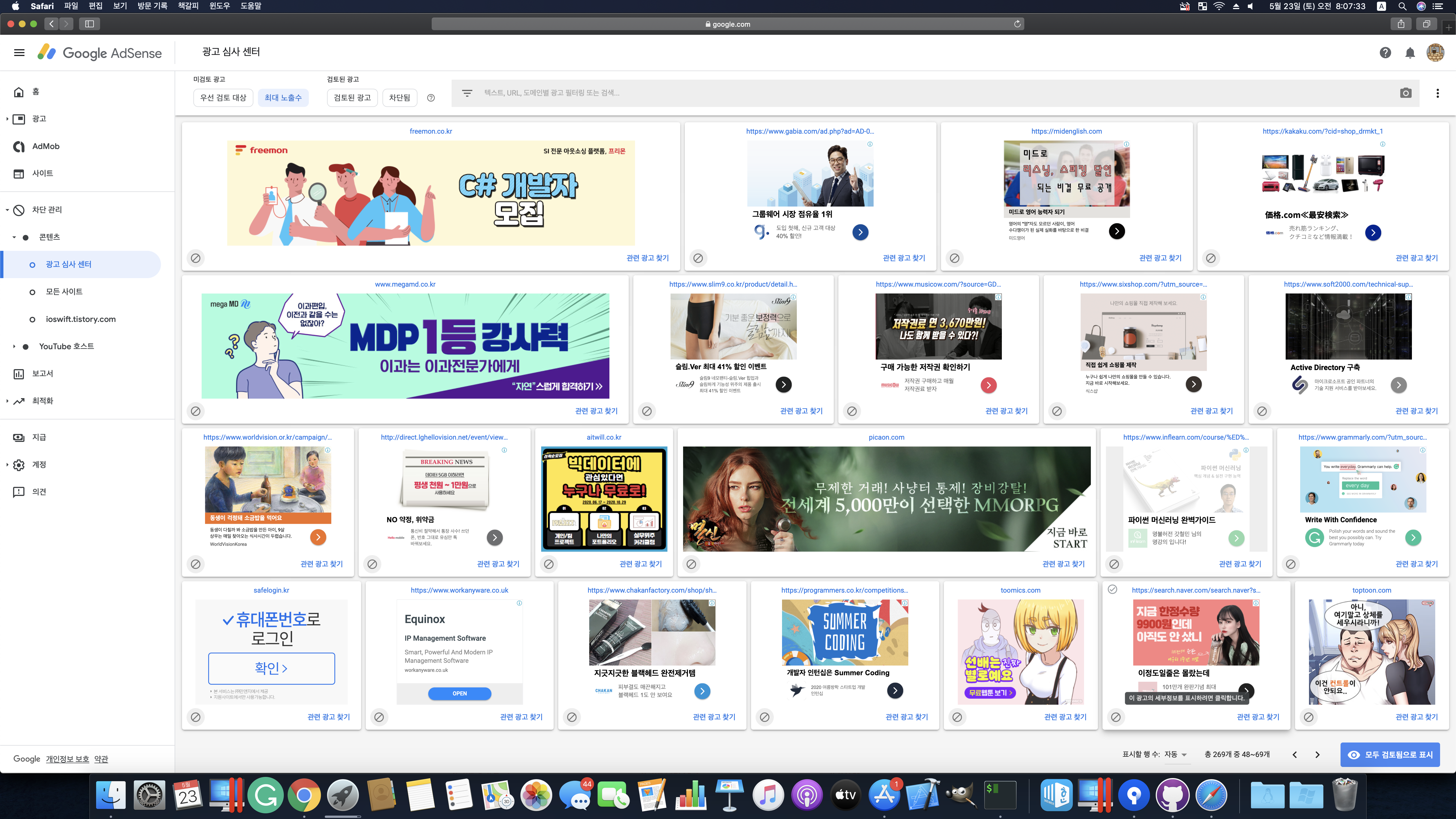
Task: Select the 차단됨 filter chip
Action: point(399,98)
